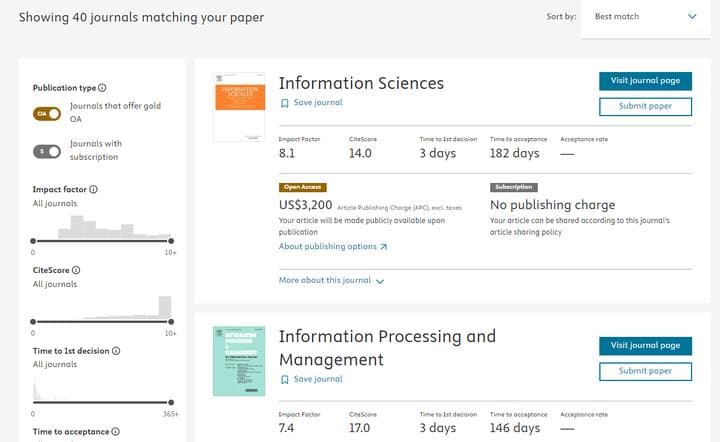The image size is (720, 442).
Task: Visit journal page for Information Sciences
Action: coord(645,81)
